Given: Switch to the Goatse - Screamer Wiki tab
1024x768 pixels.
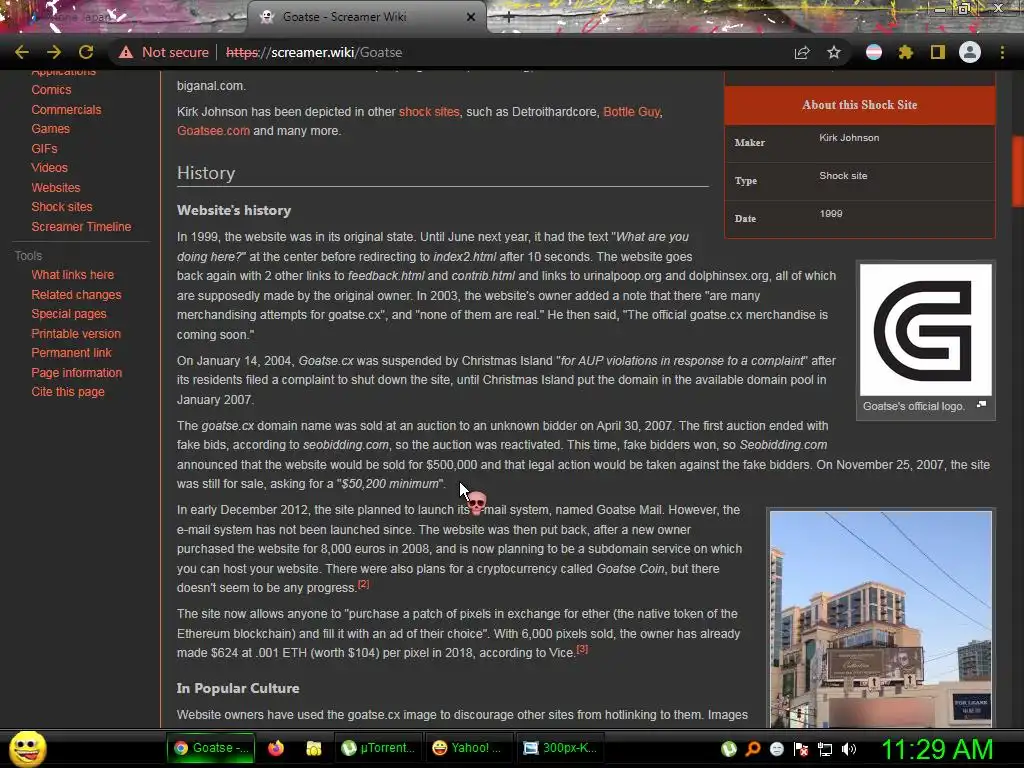Looking at the screenshot, I should click(366, 17).
